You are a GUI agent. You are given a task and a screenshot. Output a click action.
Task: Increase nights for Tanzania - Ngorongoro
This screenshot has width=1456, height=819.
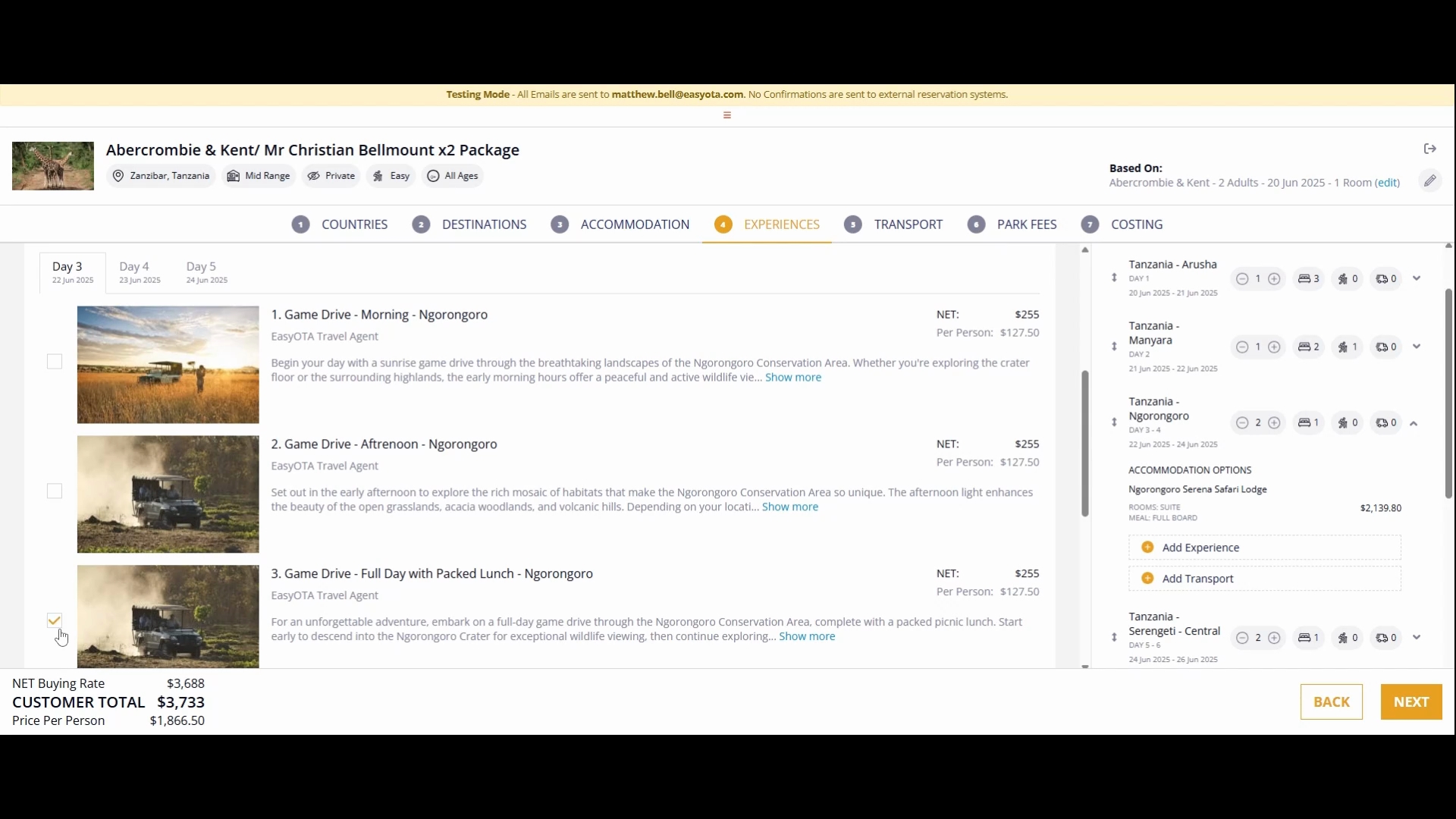tap(1274, 423)
